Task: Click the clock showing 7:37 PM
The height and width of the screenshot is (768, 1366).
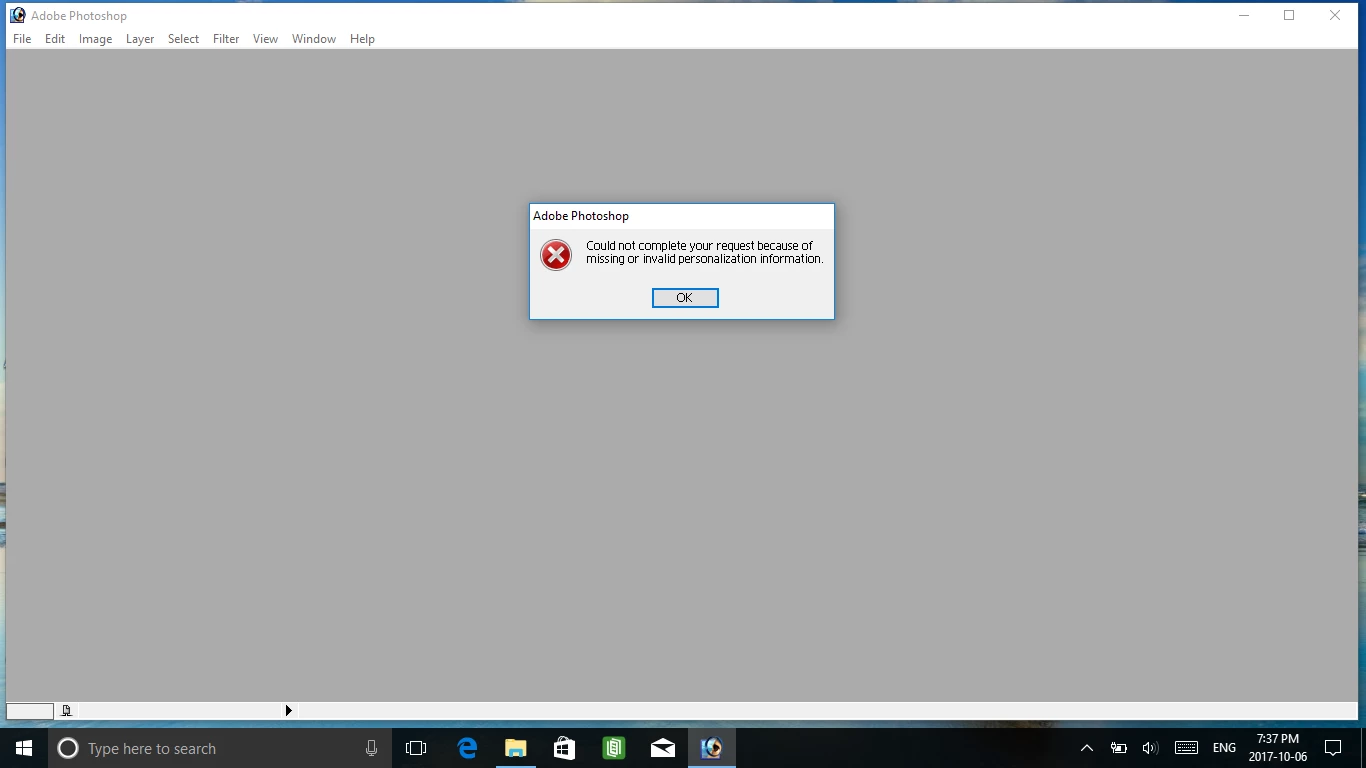Action: (x=1277, y=748)
